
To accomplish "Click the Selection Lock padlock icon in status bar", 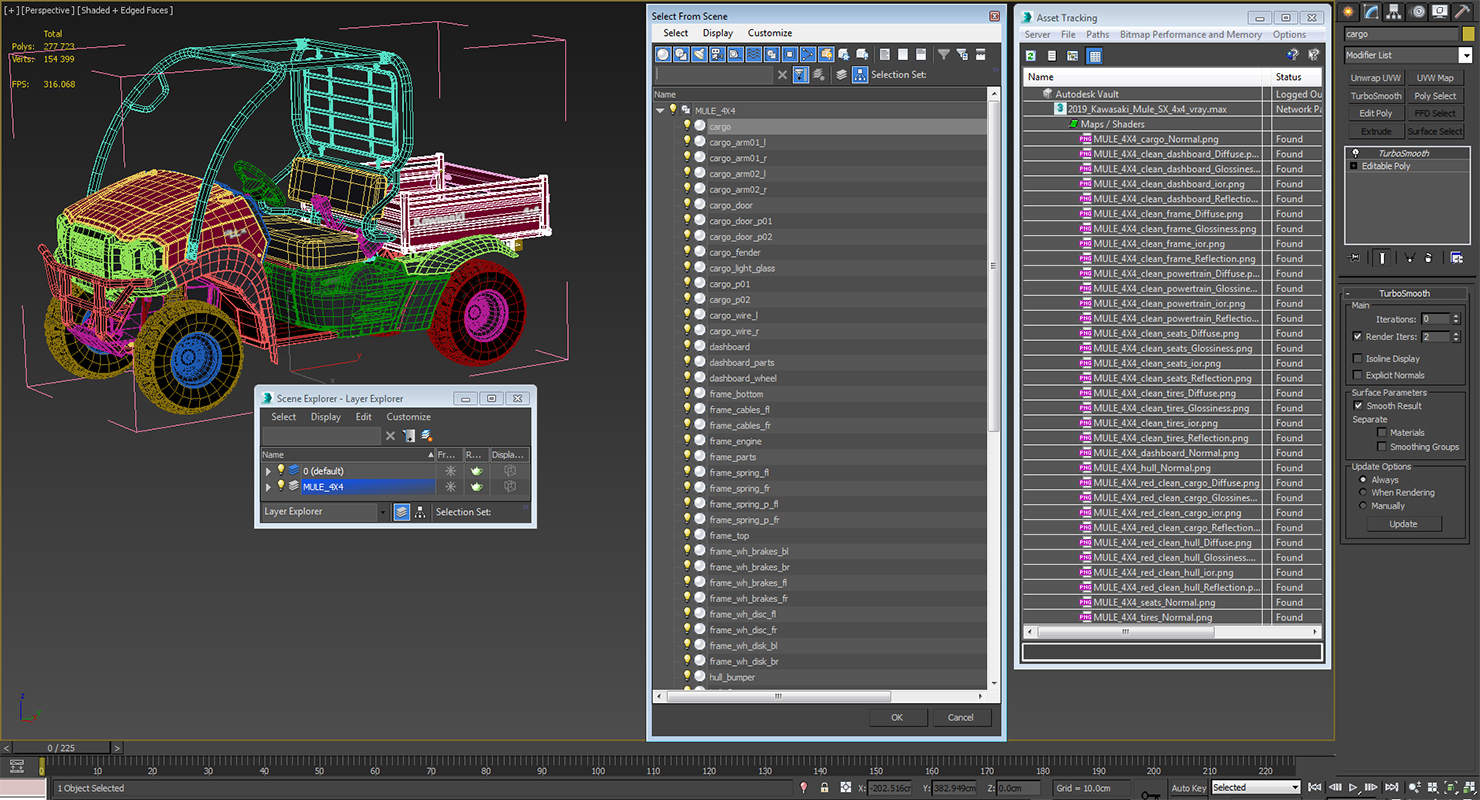I will (x=824, y=788).
